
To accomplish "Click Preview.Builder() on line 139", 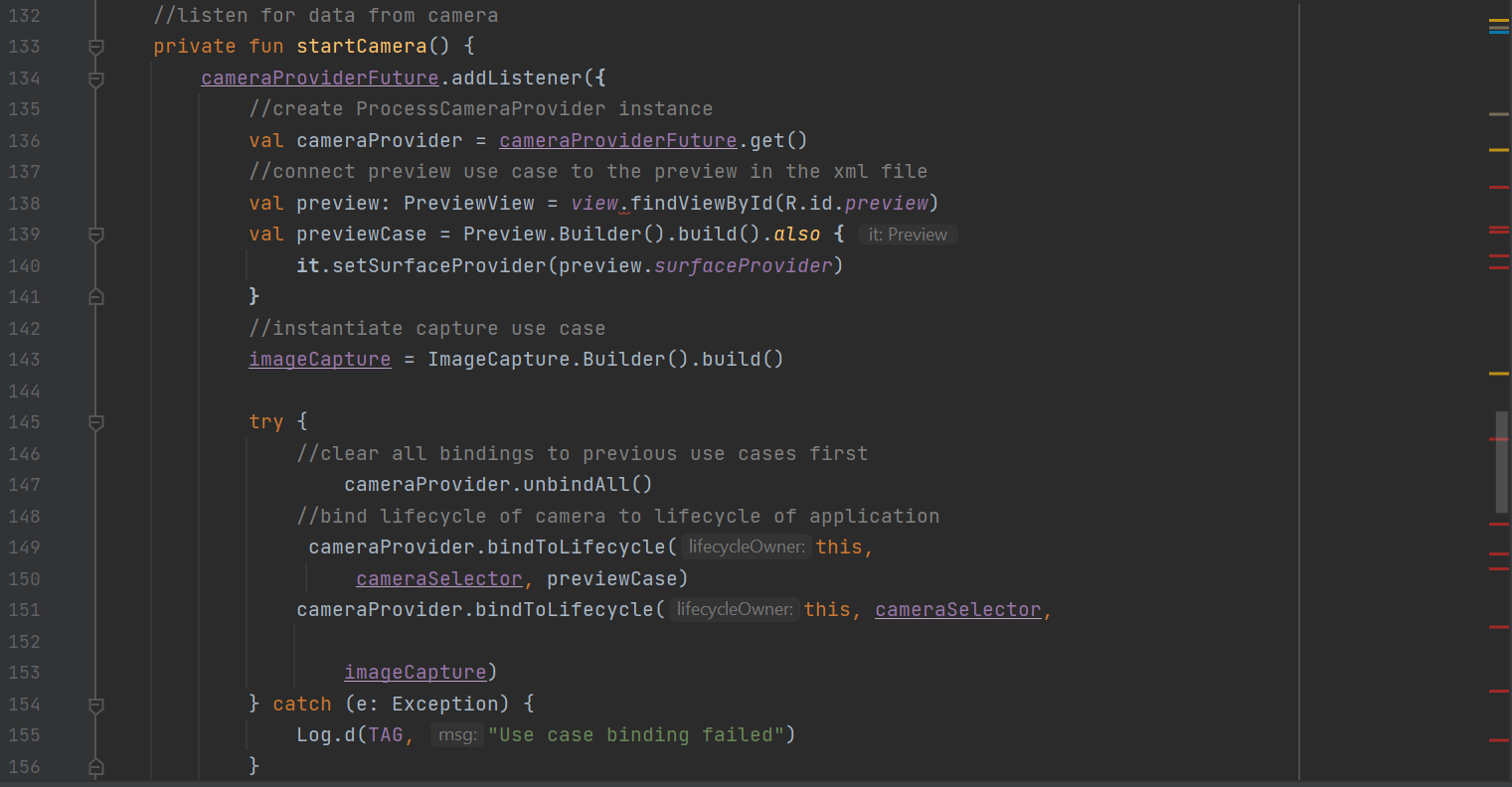I will [565, 235].
